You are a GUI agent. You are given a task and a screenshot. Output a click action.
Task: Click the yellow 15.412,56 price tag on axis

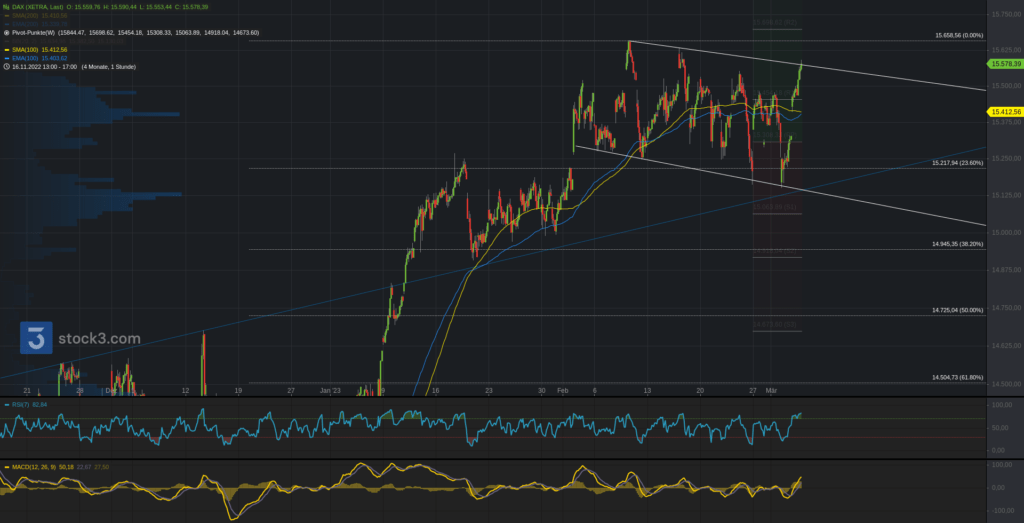1006,112
